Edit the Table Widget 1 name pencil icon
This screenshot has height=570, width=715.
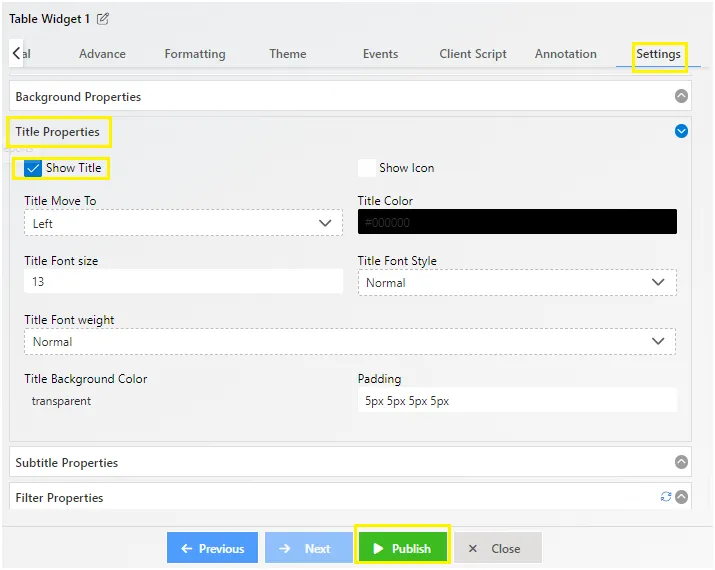point(103,19)
